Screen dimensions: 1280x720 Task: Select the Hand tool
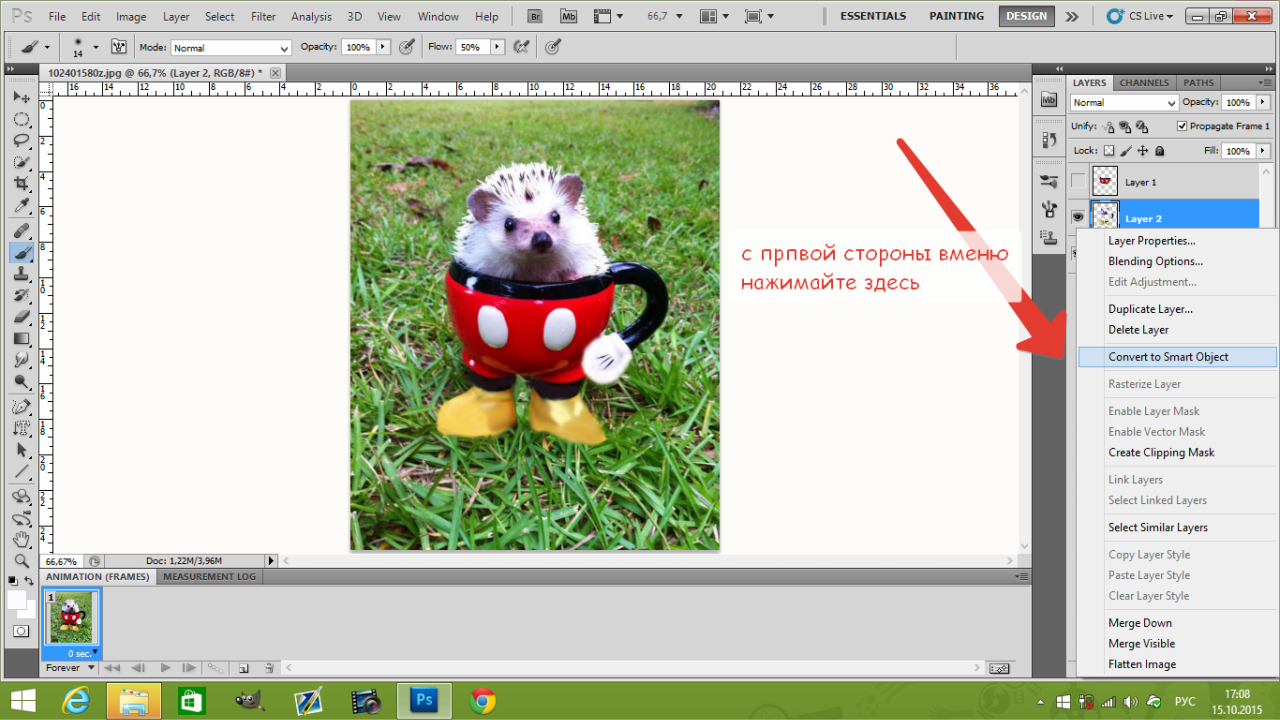click(x=21, y=540)
